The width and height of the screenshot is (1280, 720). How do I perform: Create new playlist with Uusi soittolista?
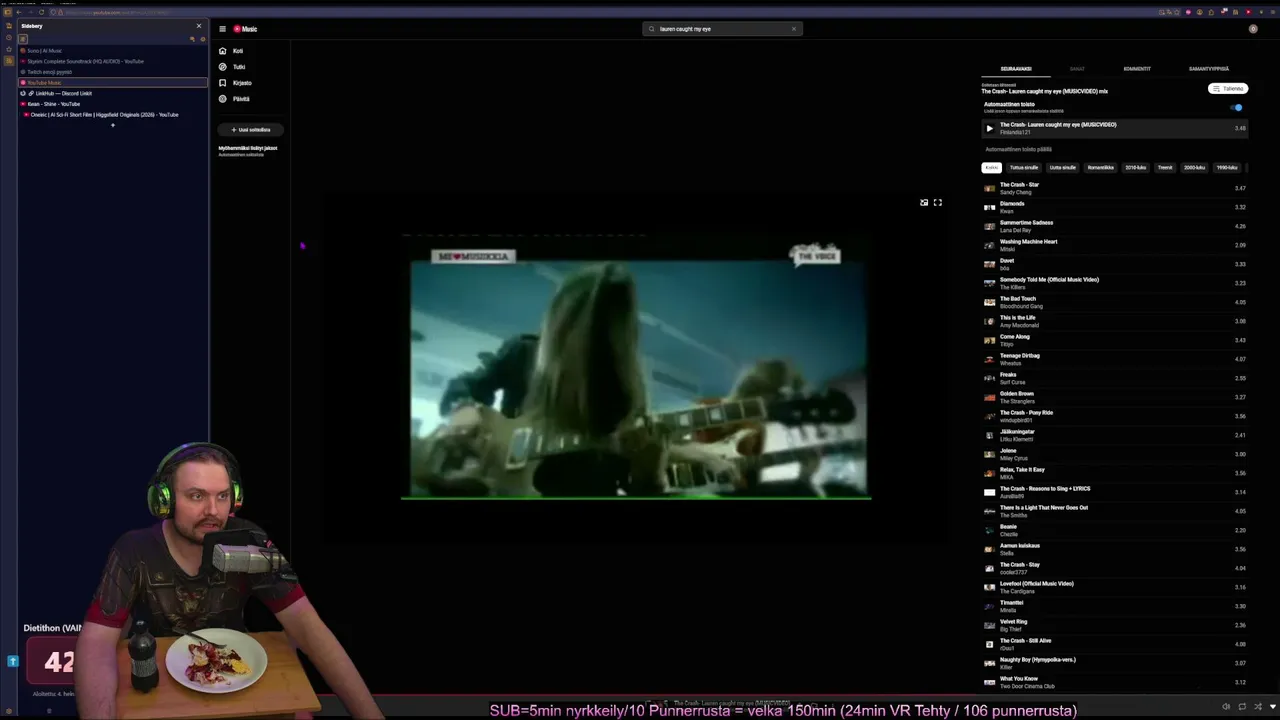point(251,130)
